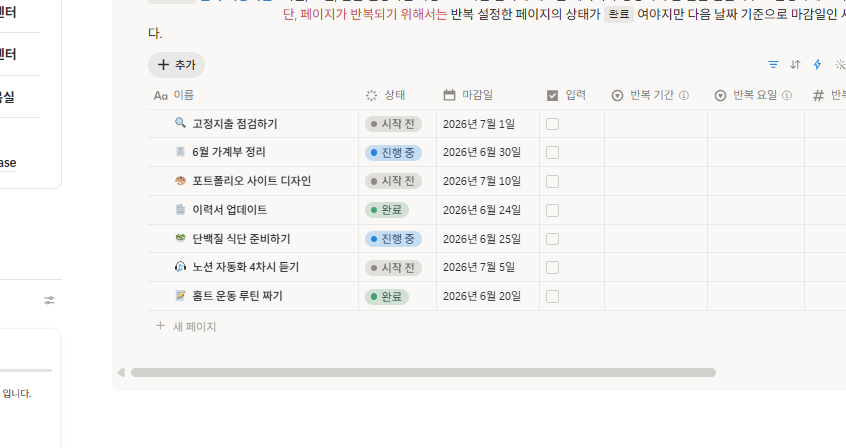This screenshot has height=448, width=846.
Task: Check 입력 box for 포트폴리오 사이트 디자인
Action: (x=552, y=181)
